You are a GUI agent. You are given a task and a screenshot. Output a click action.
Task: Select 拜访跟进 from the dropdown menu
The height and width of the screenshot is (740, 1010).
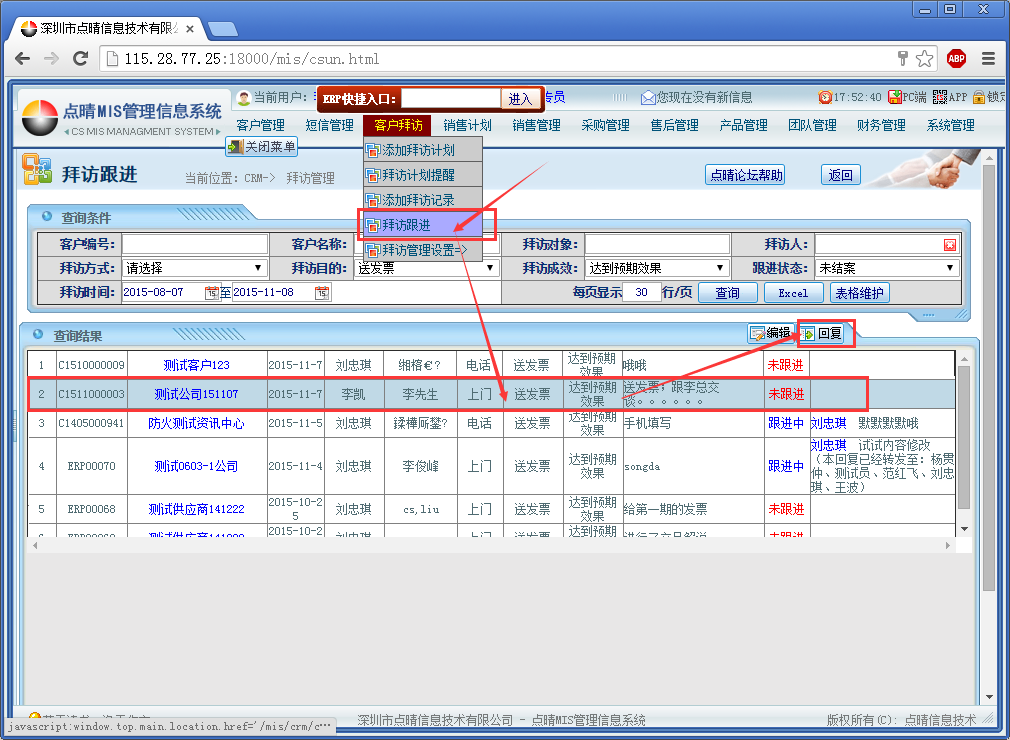pos(422,225)
